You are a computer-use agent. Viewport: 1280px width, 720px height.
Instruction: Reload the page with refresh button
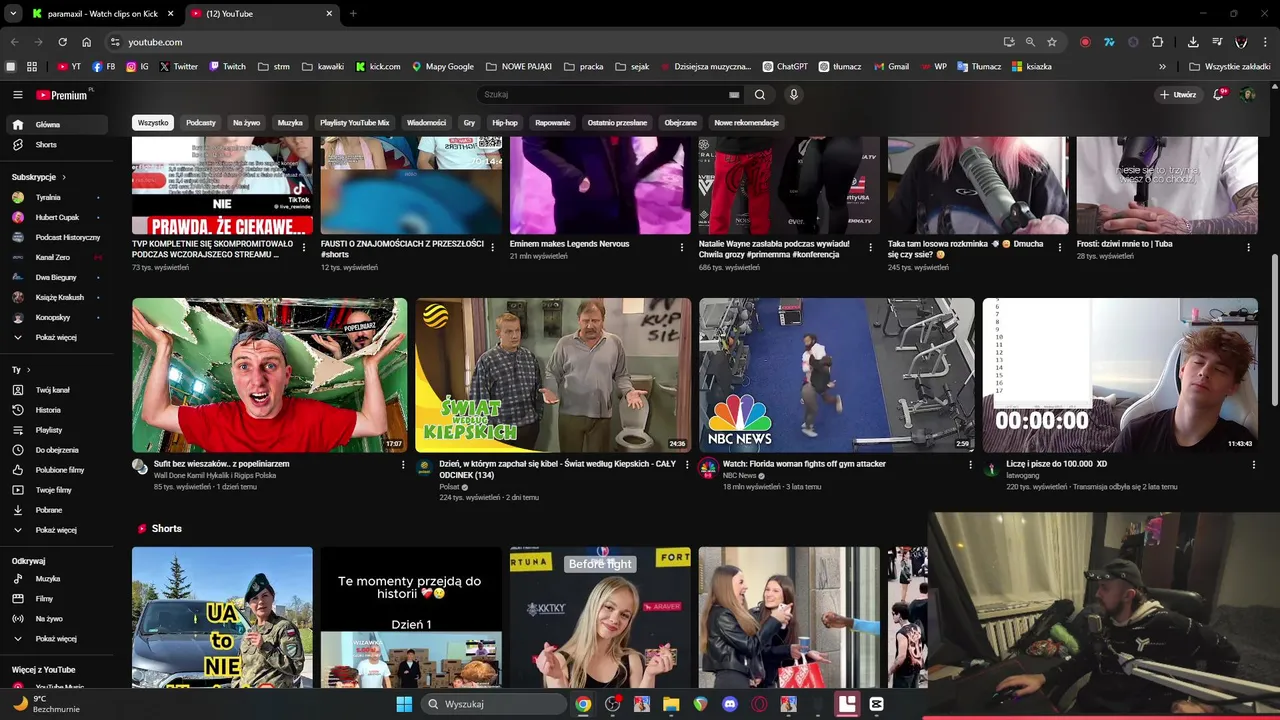tap(62, 42)
